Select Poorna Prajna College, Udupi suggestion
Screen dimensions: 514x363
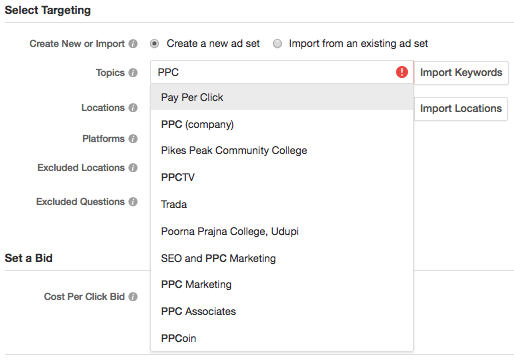point(282,231)
